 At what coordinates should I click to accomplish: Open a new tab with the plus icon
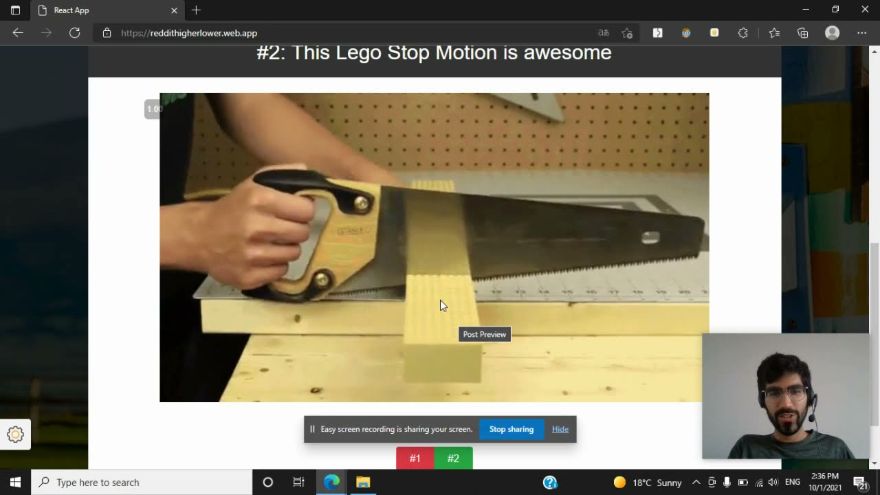(196, 10)
